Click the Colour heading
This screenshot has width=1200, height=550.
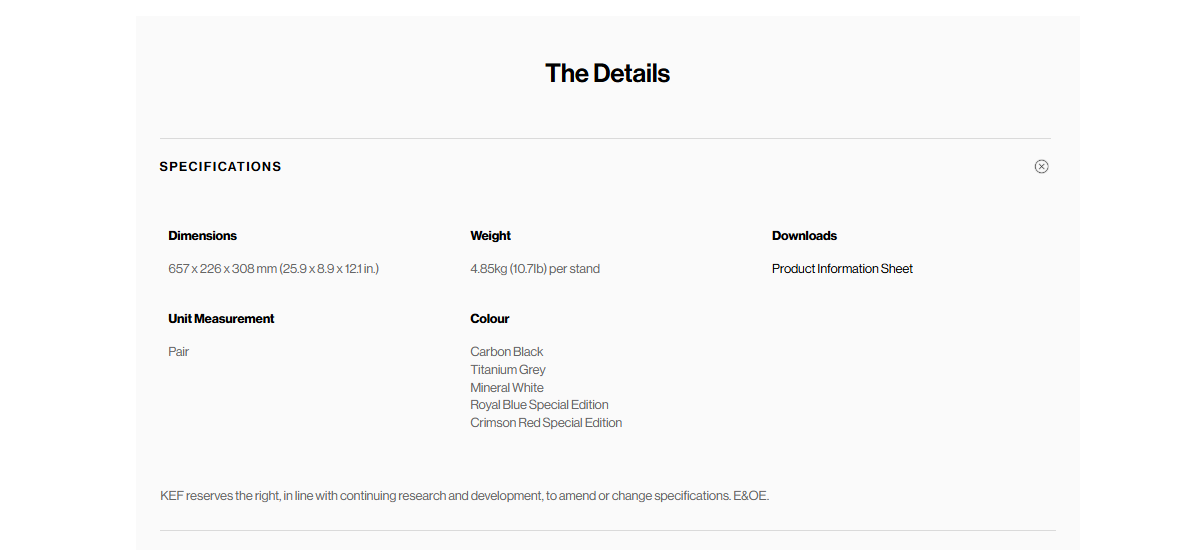pos(490,319)
